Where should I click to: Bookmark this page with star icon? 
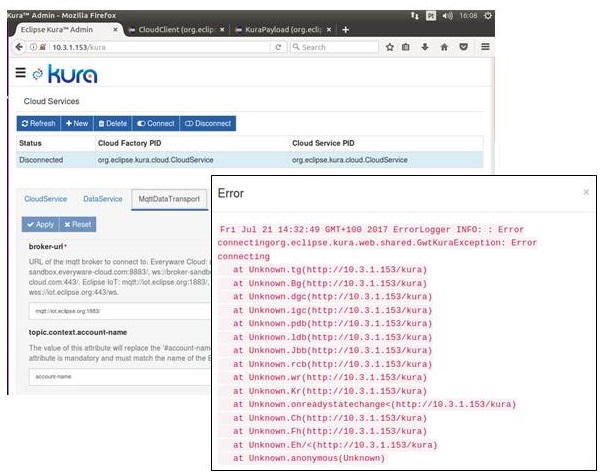tap(390, 47)
